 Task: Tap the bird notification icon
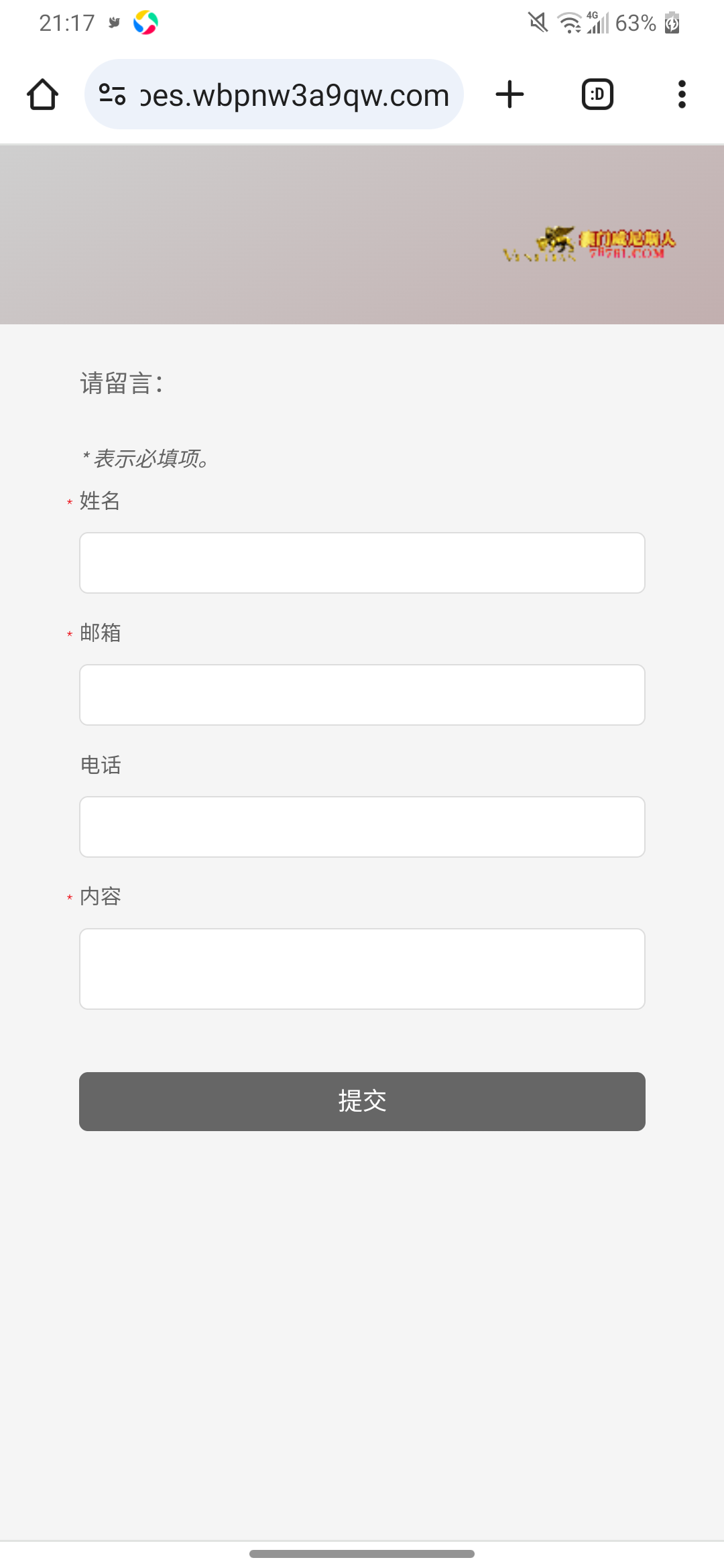(115, 23)
